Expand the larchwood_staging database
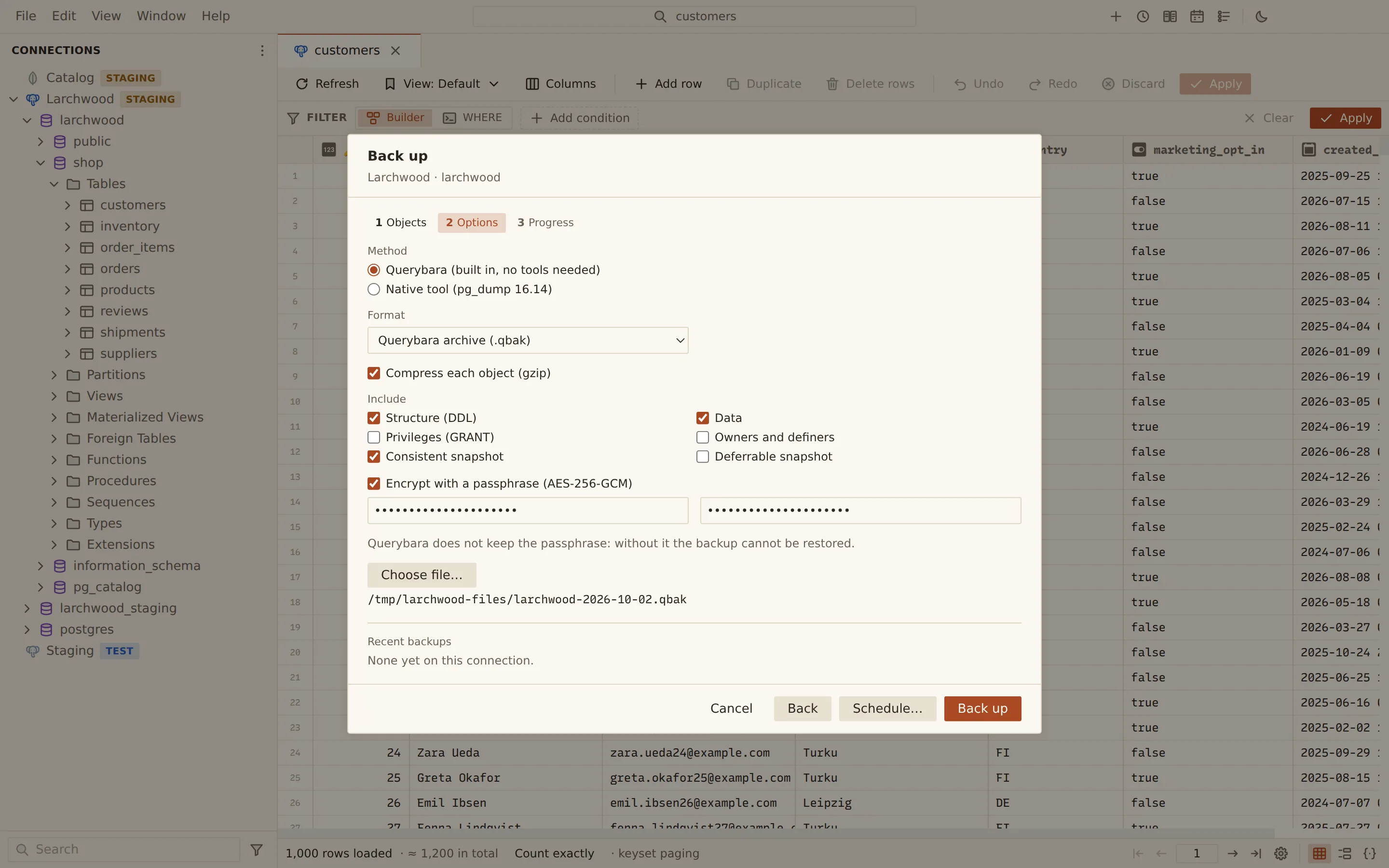The width and height of the screenshot is (1389, 868). [27, 608]
